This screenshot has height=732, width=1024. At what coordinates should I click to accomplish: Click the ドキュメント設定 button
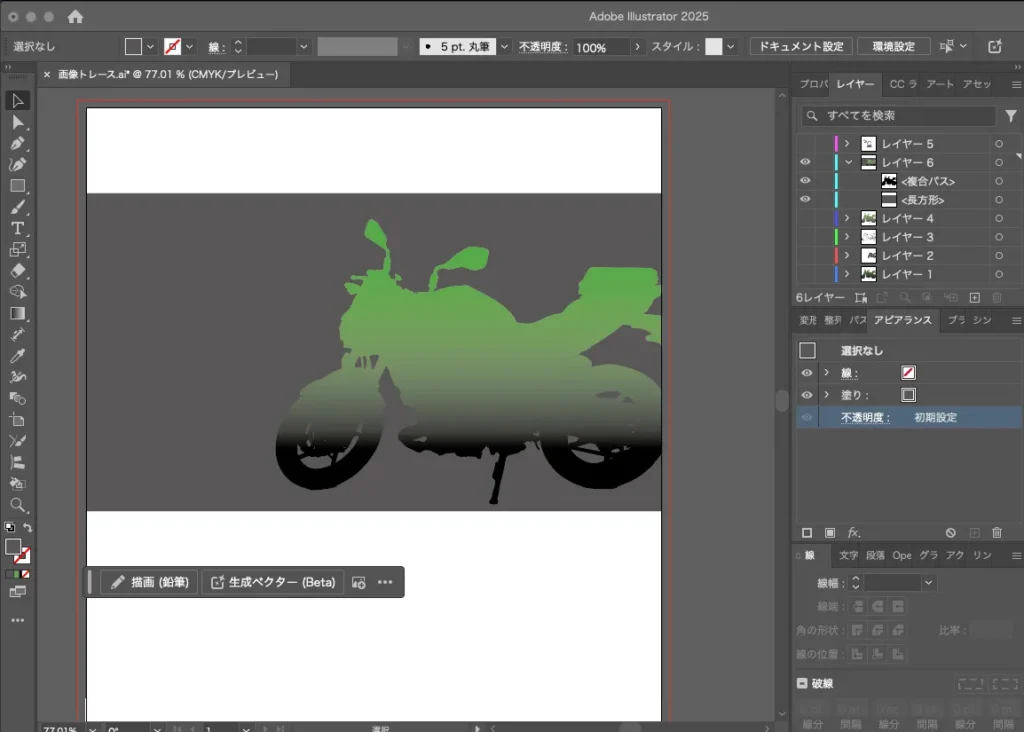coord(800,47)
